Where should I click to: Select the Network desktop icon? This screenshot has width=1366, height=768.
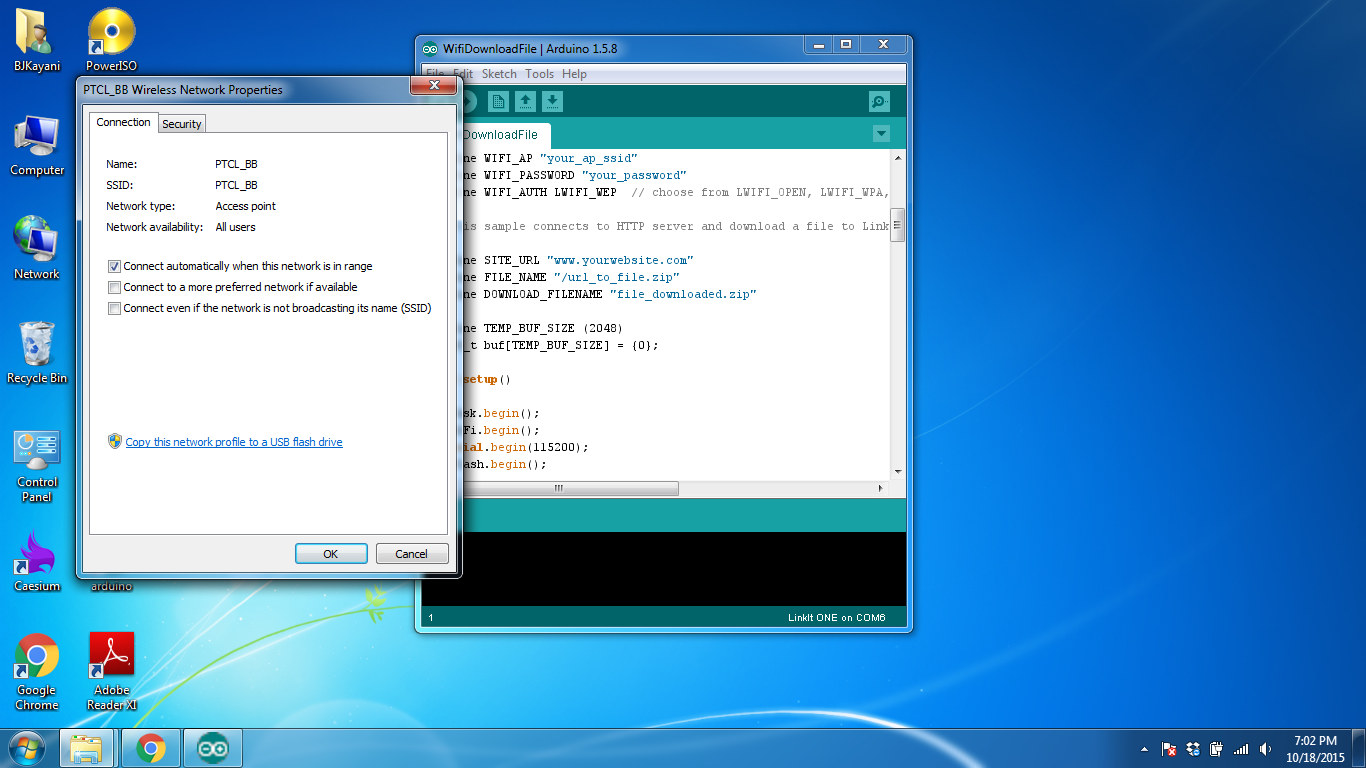[x=37, y=248]
